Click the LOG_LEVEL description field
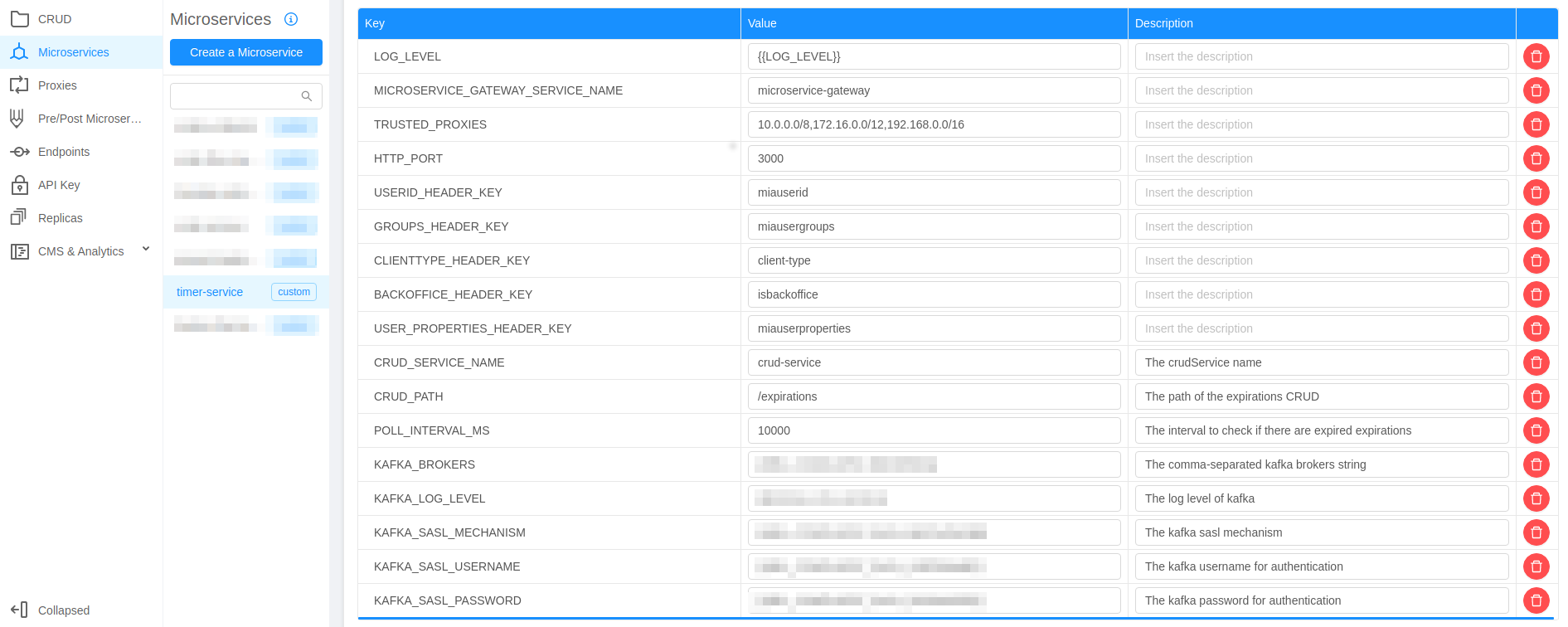This screenshot has height=627, width=1568. (x=1322, y=56)
